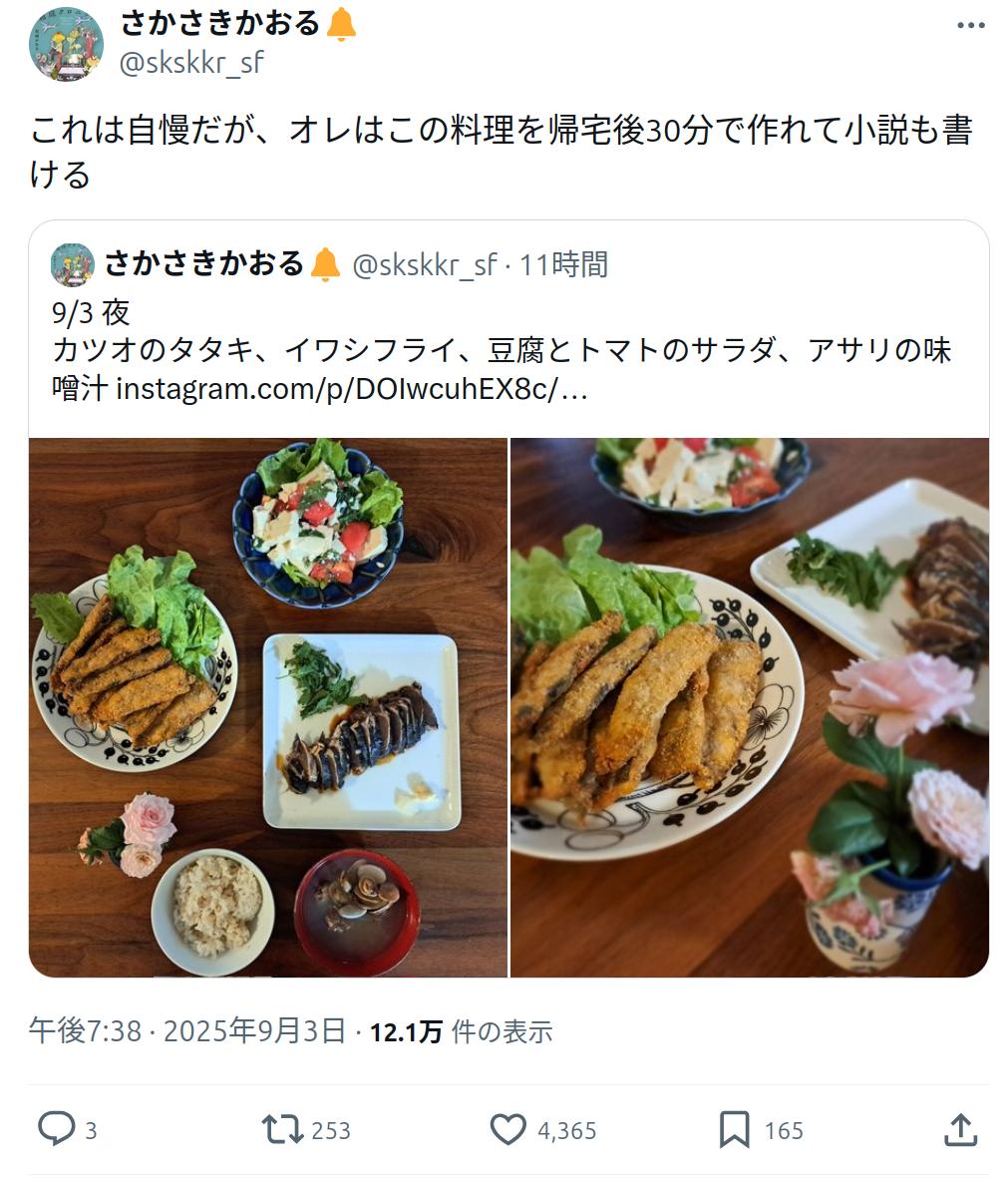Show the 4,365 likes count
The image size is (1008, 1179).
click(566, 1130)
